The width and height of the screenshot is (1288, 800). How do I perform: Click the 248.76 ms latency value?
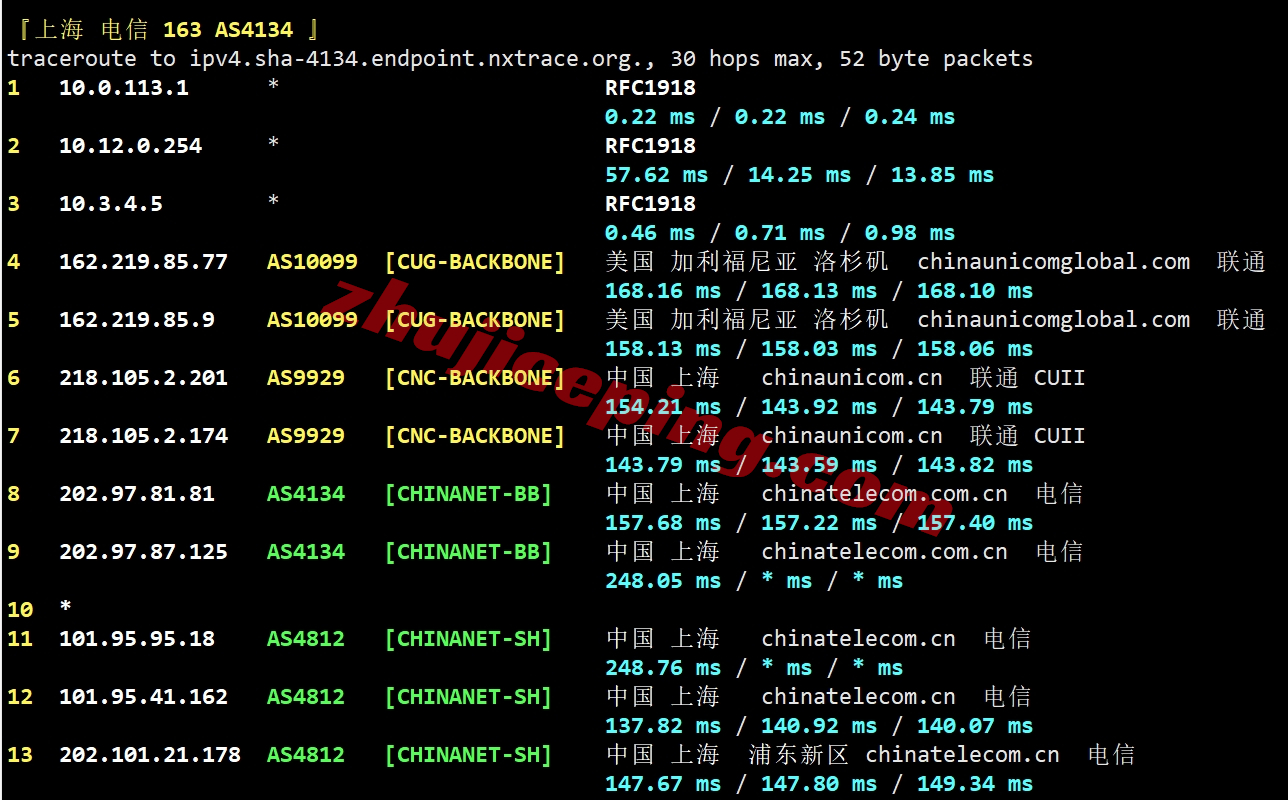pos(663,668)
